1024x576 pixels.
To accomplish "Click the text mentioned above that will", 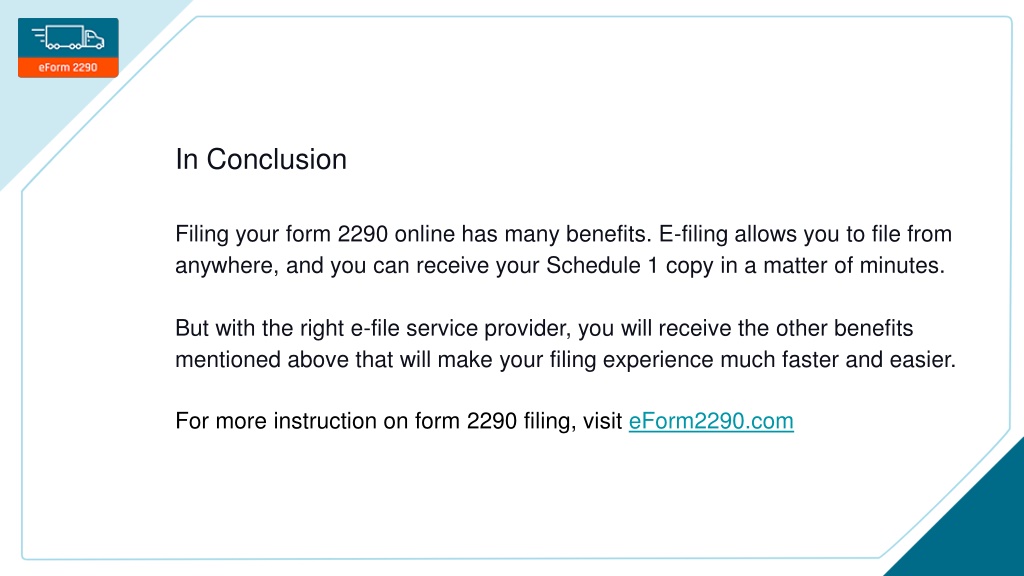I will click(x=304, y=359).
